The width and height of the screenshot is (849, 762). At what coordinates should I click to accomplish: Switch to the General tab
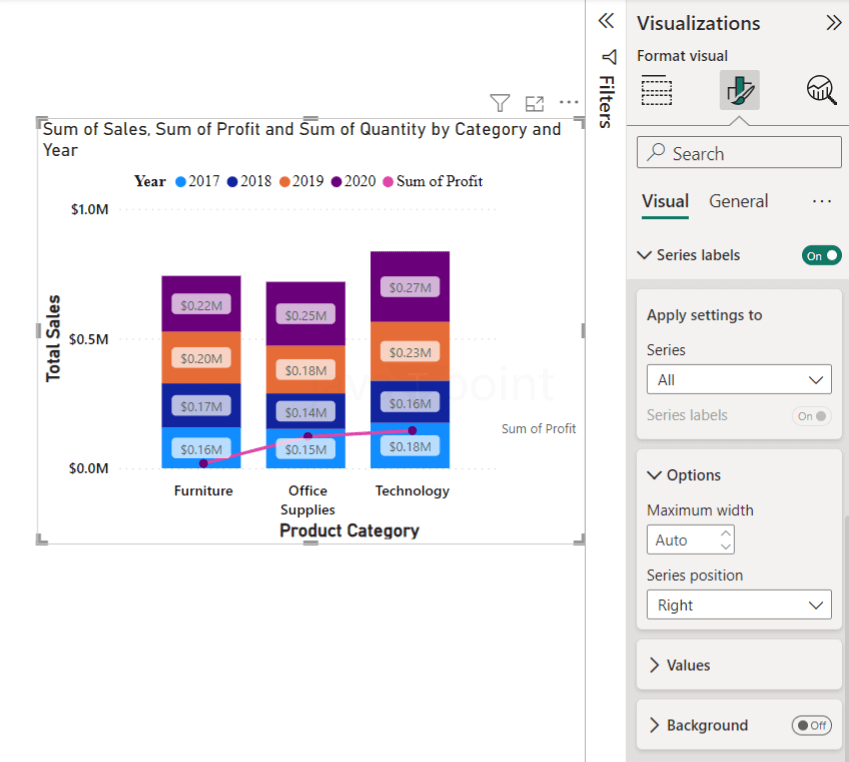tap(738, 201)
